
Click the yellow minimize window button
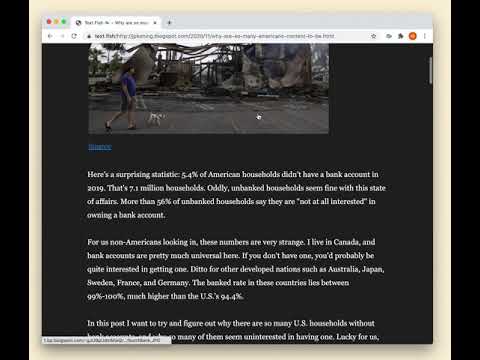(56, 22)
